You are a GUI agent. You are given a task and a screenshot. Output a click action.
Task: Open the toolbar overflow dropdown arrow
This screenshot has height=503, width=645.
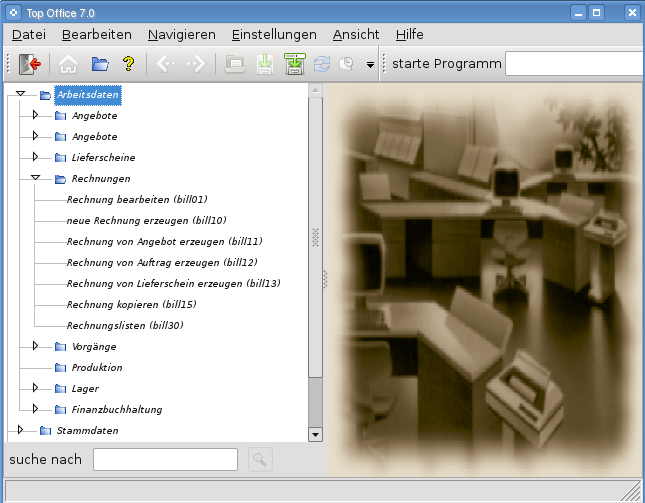pyautogui.click(x=370, y=65)
